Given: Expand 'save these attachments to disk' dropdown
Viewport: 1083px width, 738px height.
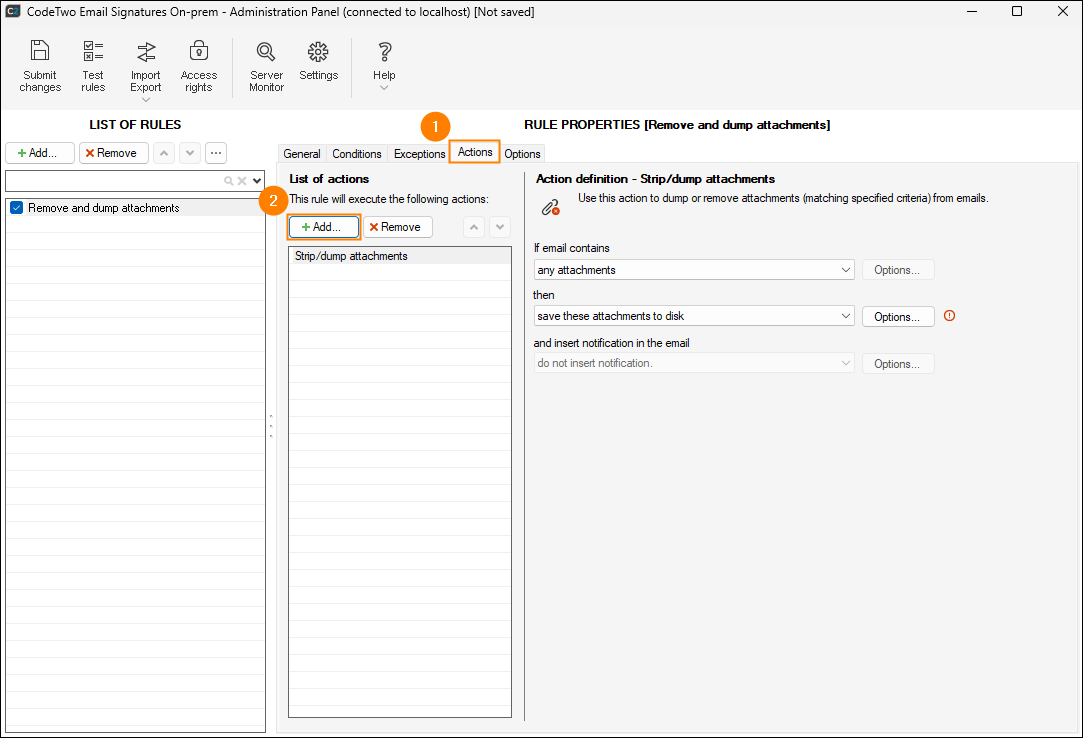Looking at the screenshot, I should [846, 316].
